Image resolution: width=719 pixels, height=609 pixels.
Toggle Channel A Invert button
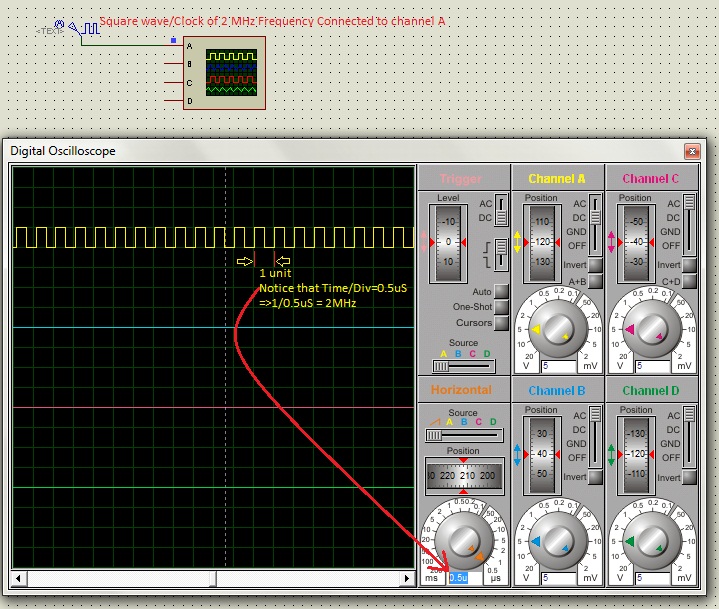[595, 265]
